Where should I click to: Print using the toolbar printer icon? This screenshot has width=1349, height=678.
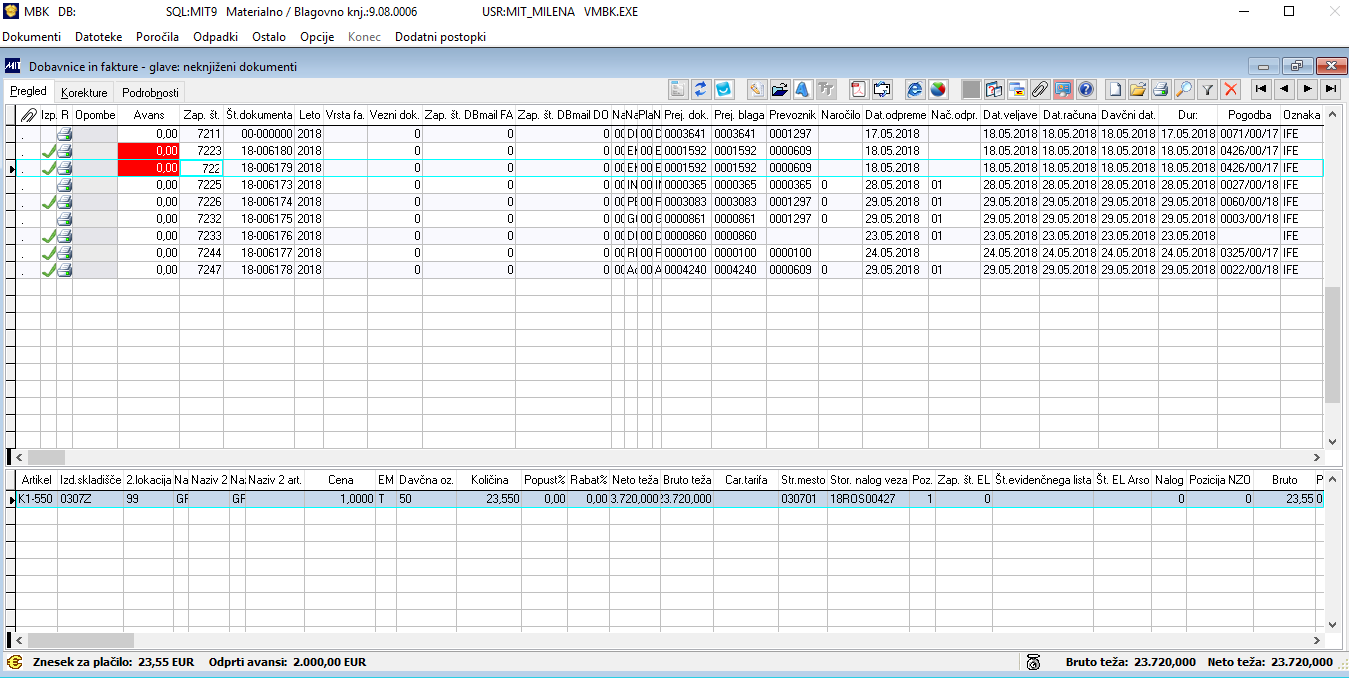[1160, 89]
